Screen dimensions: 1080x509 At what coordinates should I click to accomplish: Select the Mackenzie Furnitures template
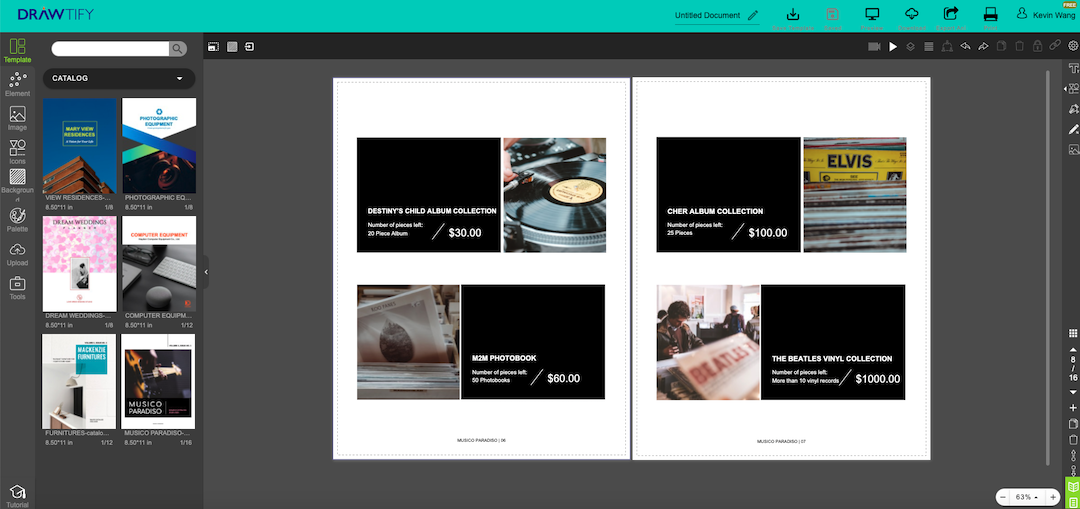click(x=79, y=382)
